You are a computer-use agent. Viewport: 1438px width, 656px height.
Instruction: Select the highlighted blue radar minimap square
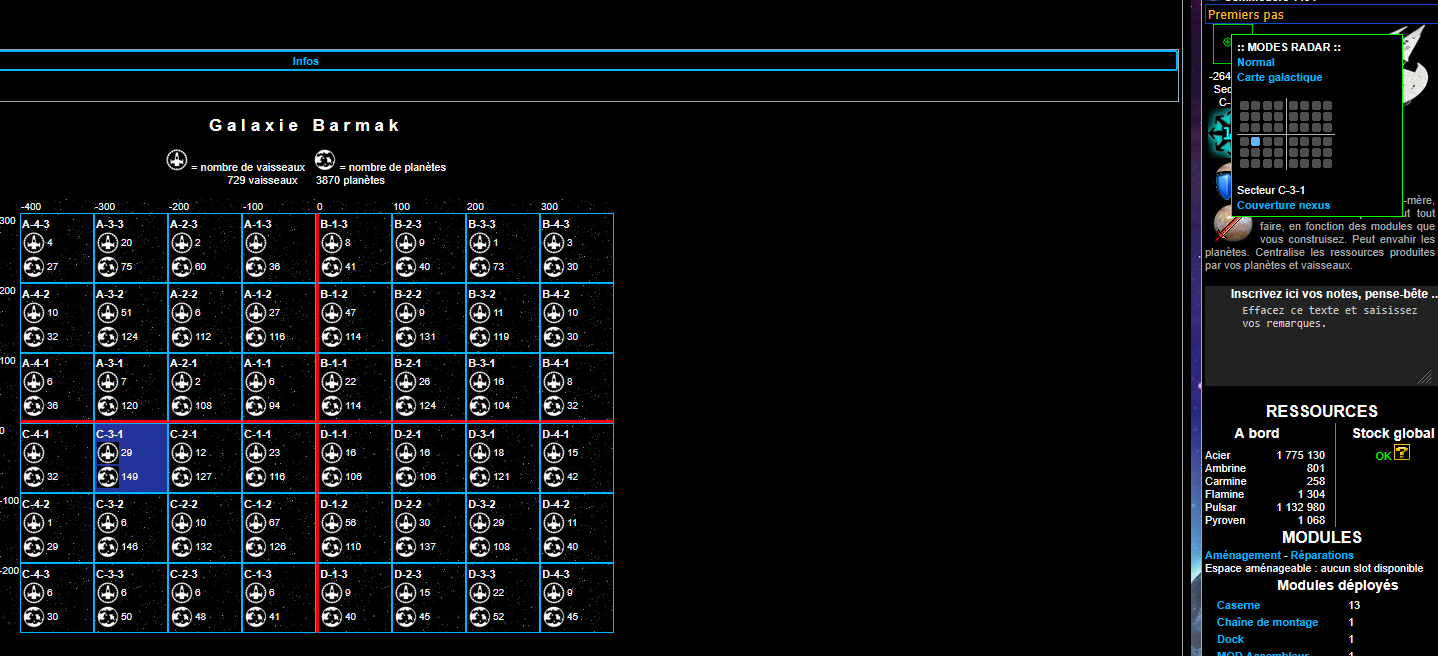[x=1255, y=142]
